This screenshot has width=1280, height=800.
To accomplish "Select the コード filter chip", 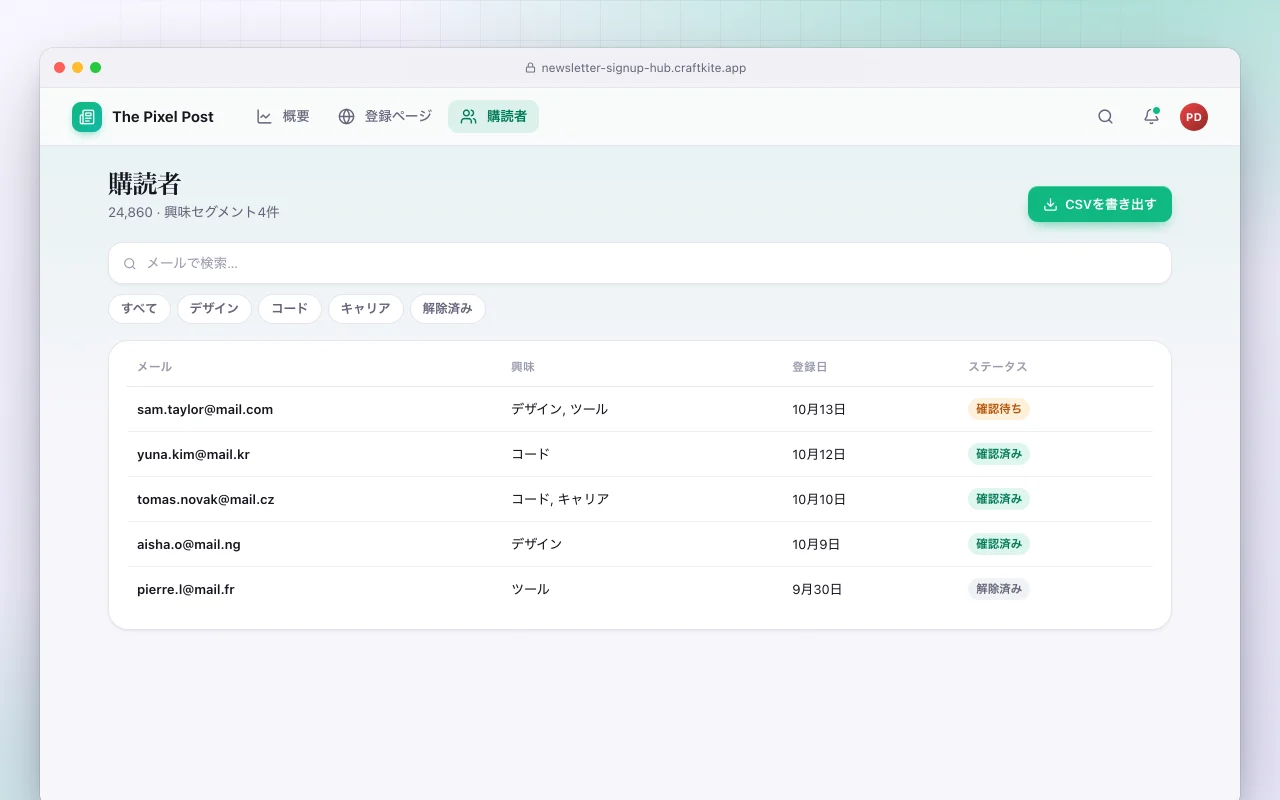I will pos(290,309).
